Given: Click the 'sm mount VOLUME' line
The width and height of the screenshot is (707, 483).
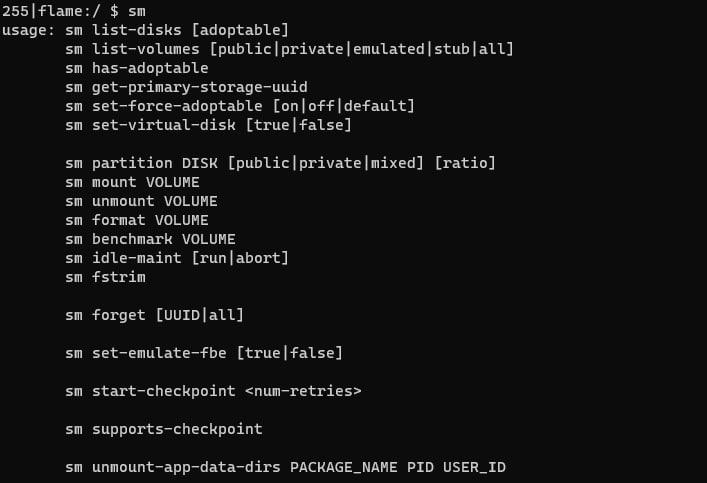Looking at the screenshot, I should (x=132, y=182).
